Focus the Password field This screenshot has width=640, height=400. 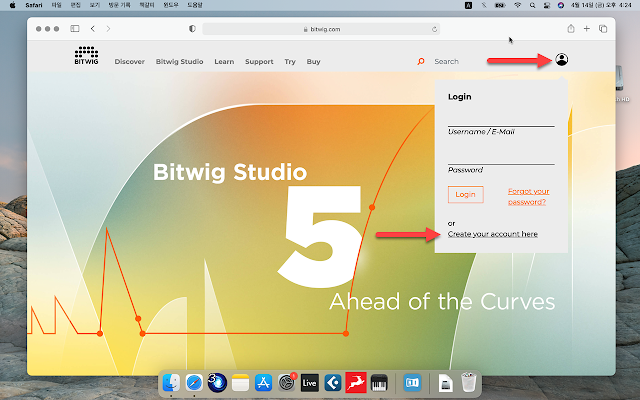[x=501, y=157]
